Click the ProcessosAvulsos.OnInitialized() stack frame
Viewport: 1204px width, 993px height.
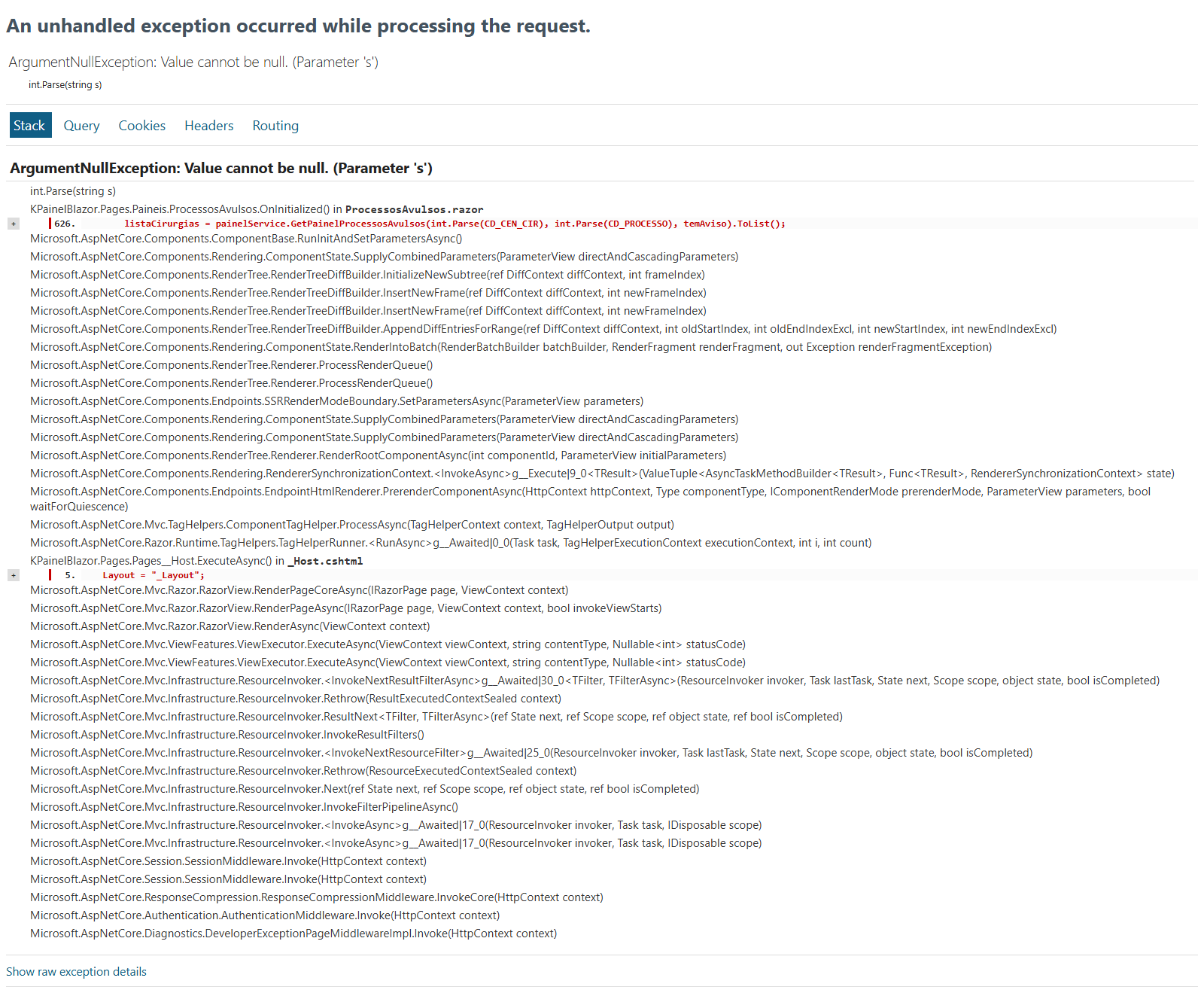[257, 209]
